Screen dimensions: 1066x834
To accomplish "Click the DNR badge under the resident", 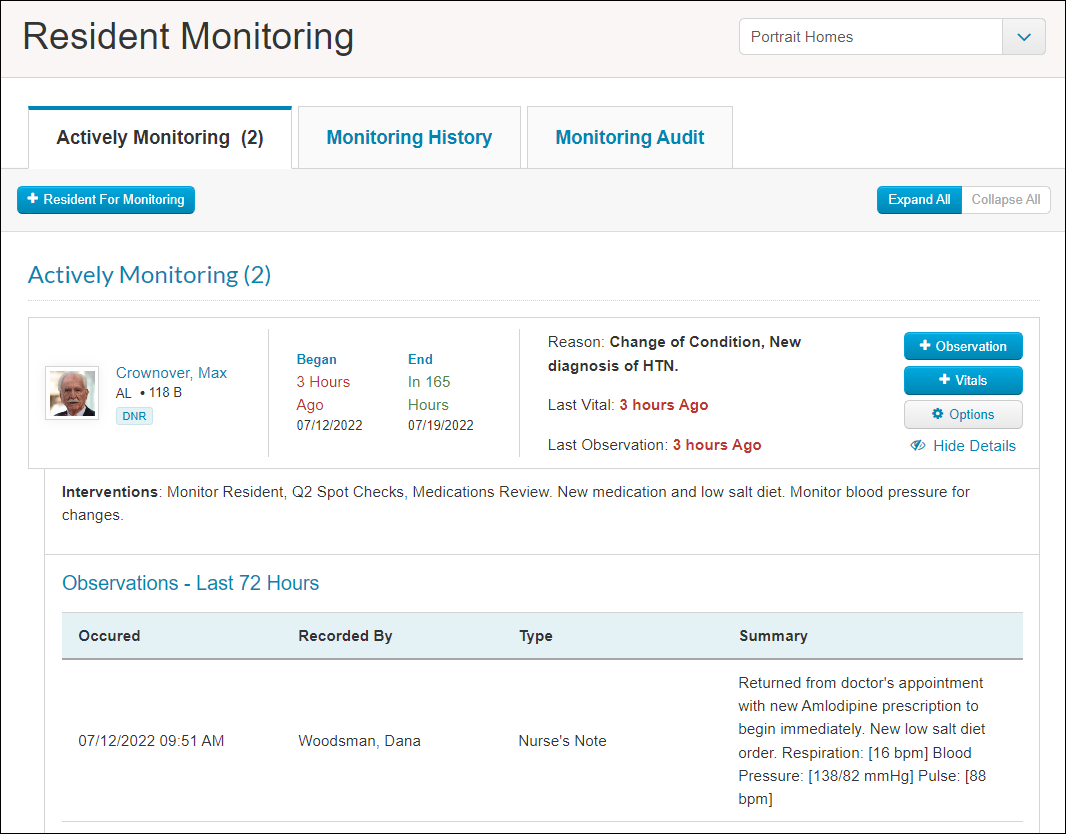I will coord(134,416).
